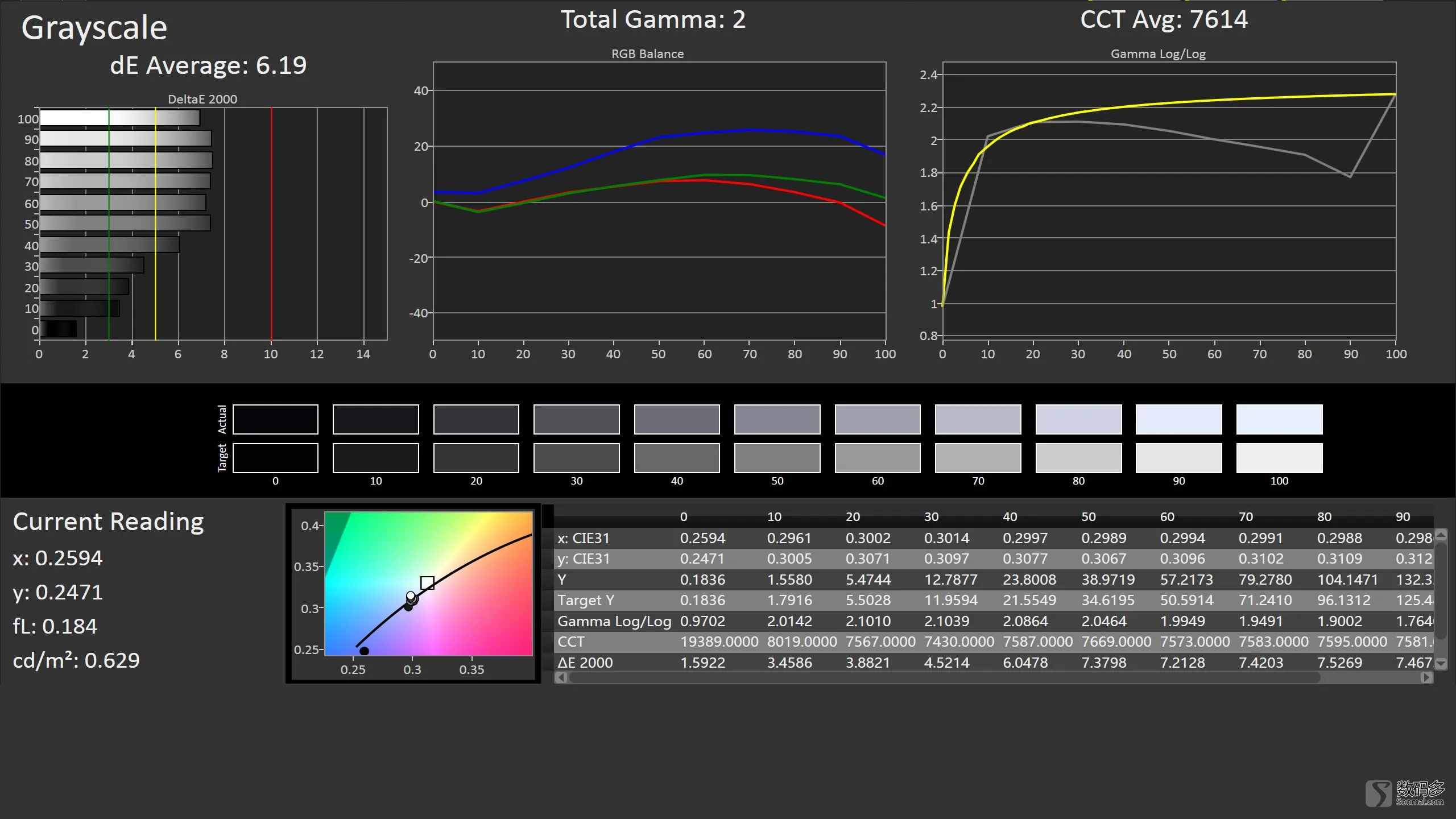1456x819 pixels.
Task: Click the y: CIE31 cell 0.3005
Action: pos(789,559)
